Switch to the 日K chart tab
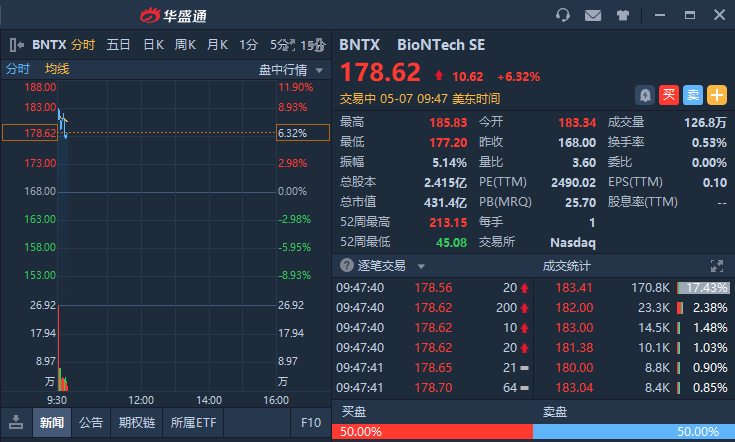This screenshot has height=442, width=735. pos(153,44)
